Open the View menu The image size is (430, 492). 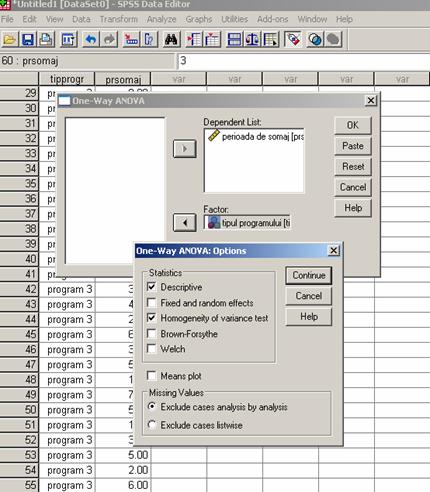pyautogui.click(x=55, y=19)
